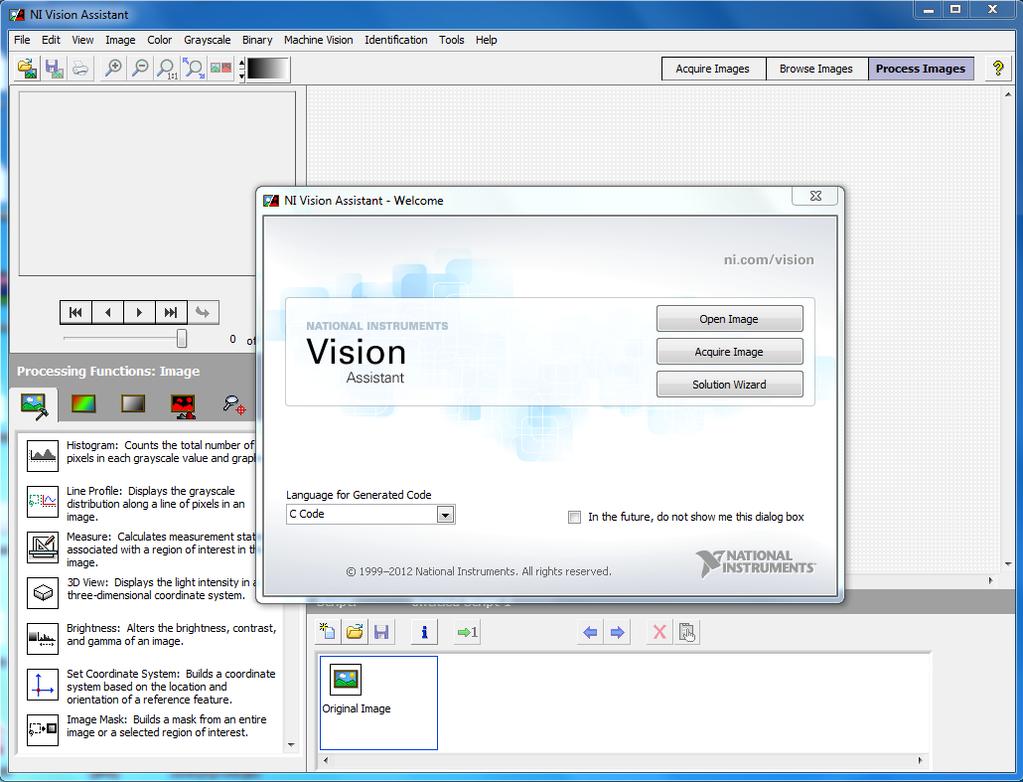
Task: Open the File menu
Action: coord(22,40)
